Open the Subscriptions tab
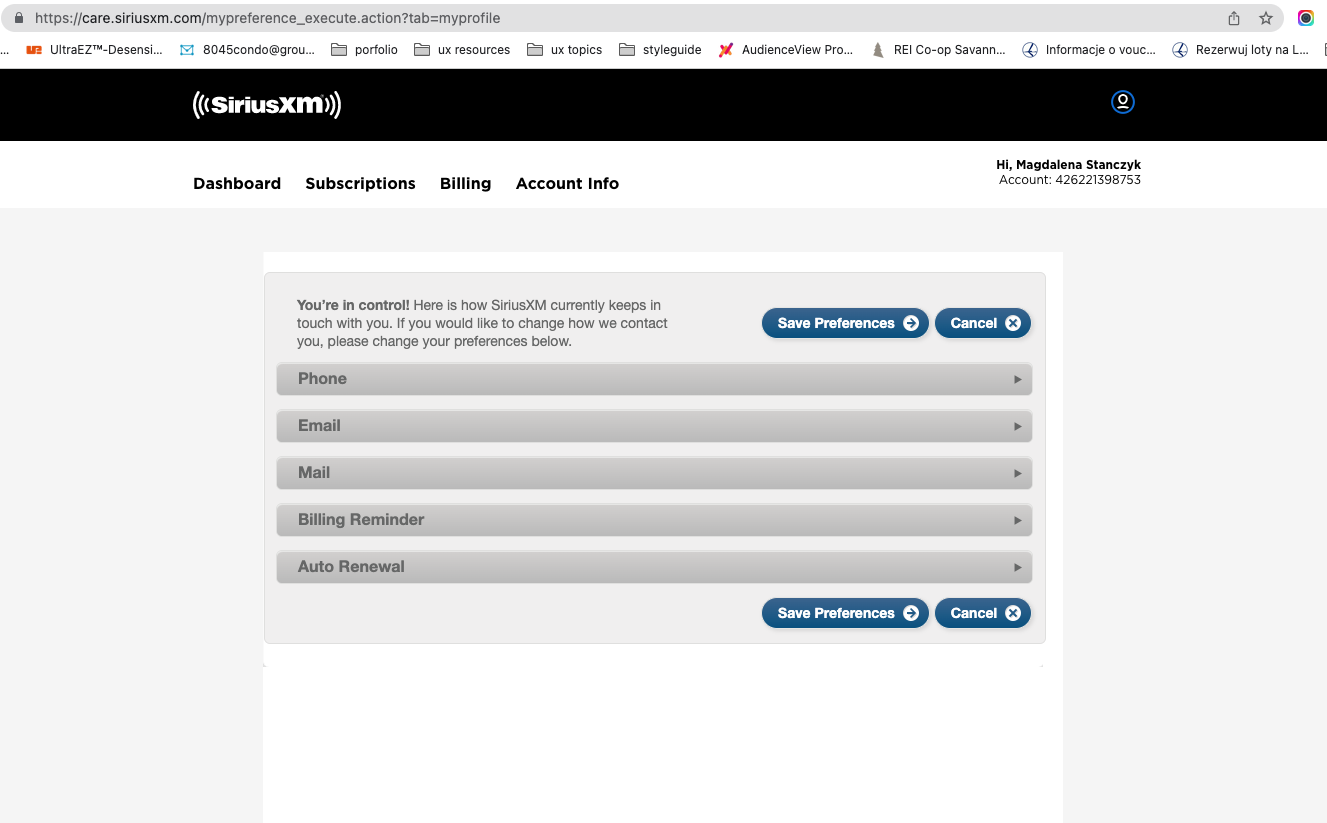Viewport: 1327px width, 823px height. pos(360,183)
